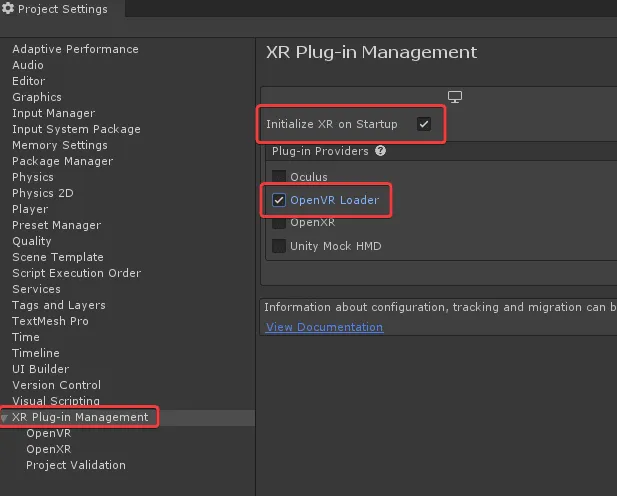Select the OpenVR sub-item in sidebar

coord(48,433)
